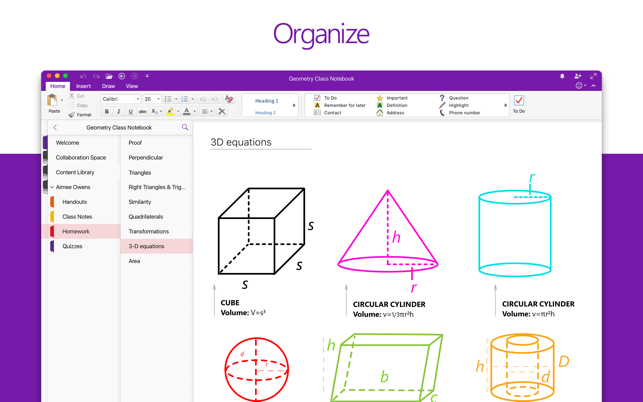Expand the tags gallery arrow
643x402 pixels.
tap(505, 105)
